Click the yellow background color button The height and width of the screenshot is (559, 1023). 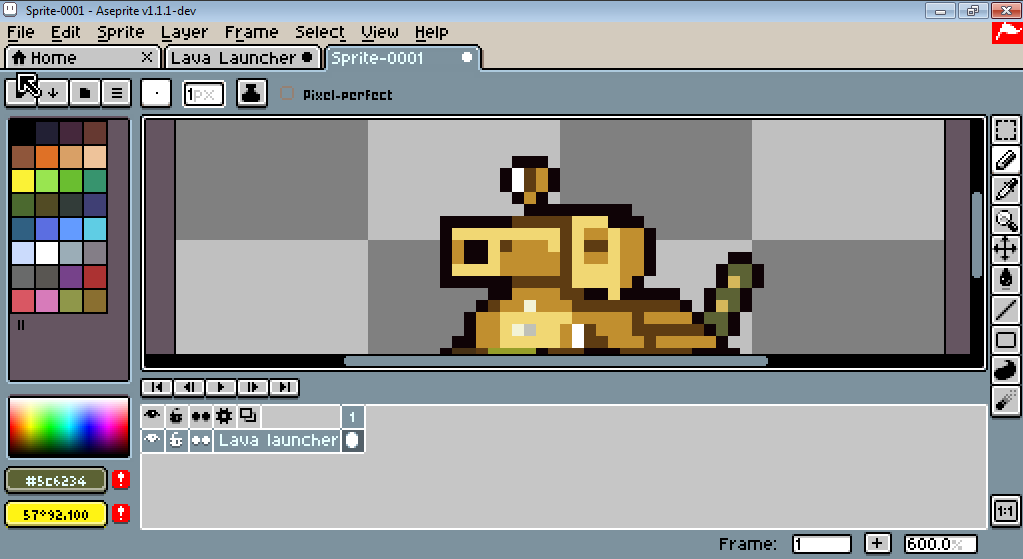(x=56, y=515)
